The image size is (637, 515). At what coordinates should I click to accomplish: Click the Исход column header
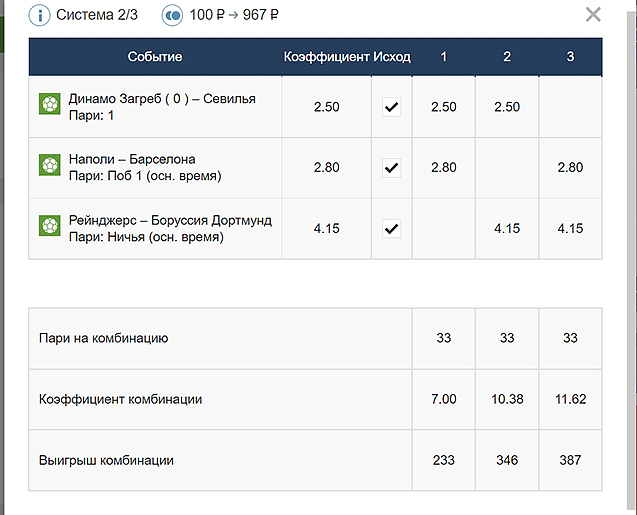click(x=392, y=57)
